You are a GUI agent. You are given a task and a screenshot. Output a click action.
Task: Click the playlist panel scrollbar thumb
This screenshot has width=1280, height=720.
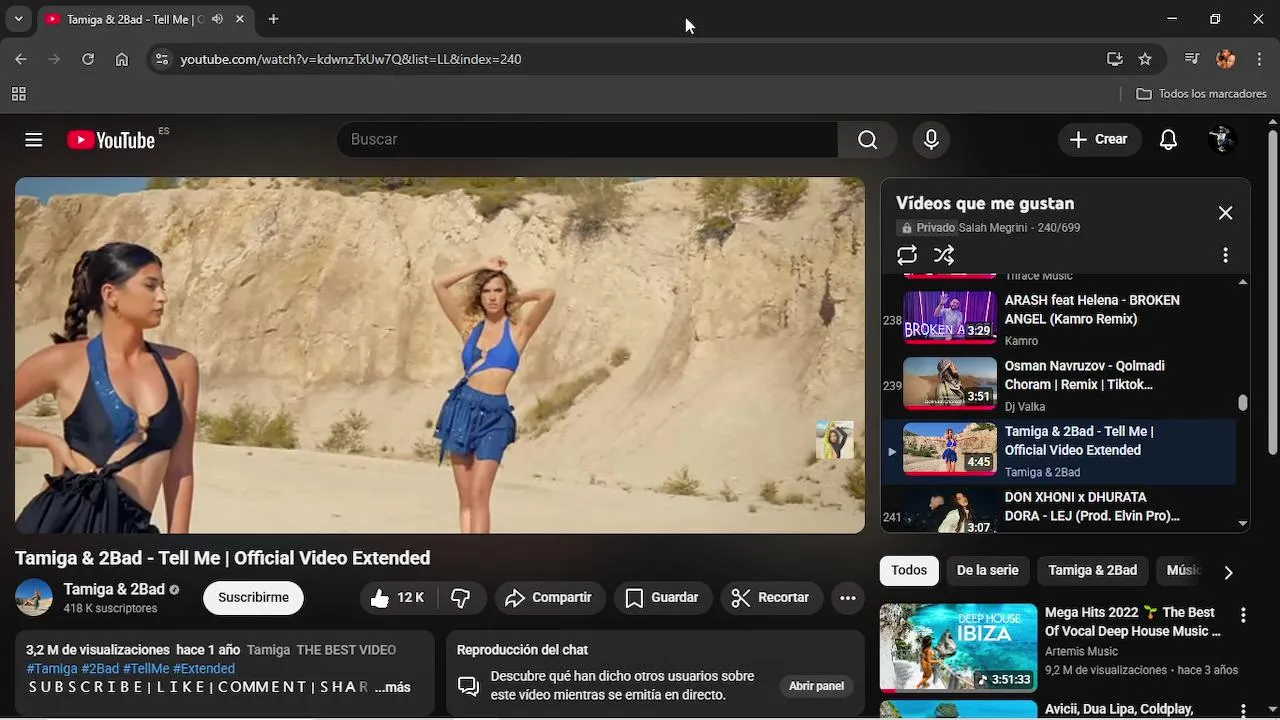1243,402
